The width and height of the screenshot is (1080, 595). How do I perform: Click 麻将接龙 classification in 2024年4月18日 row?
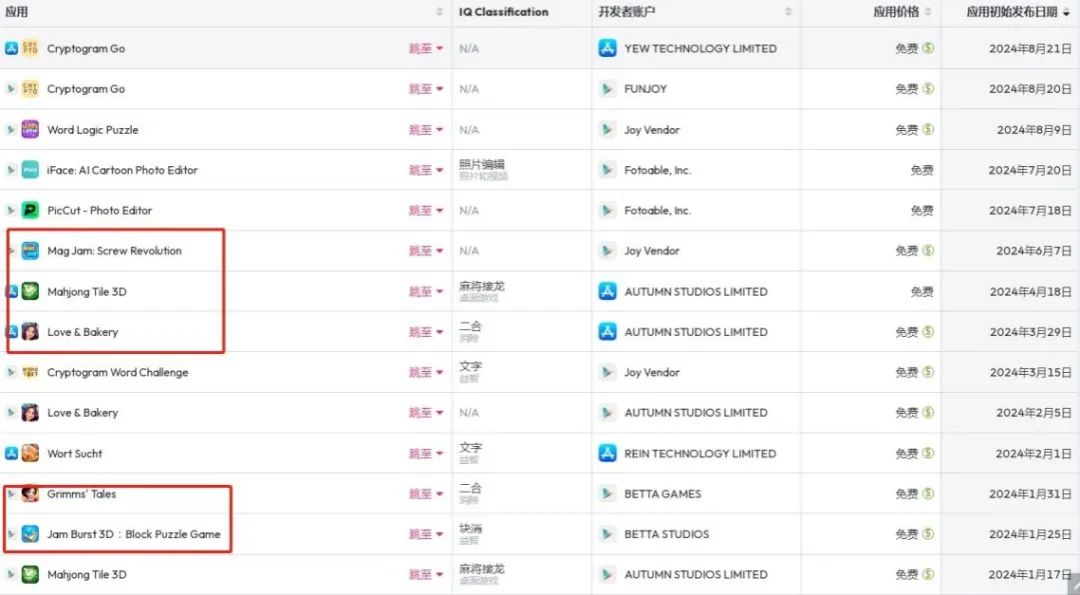pos(481,286)
